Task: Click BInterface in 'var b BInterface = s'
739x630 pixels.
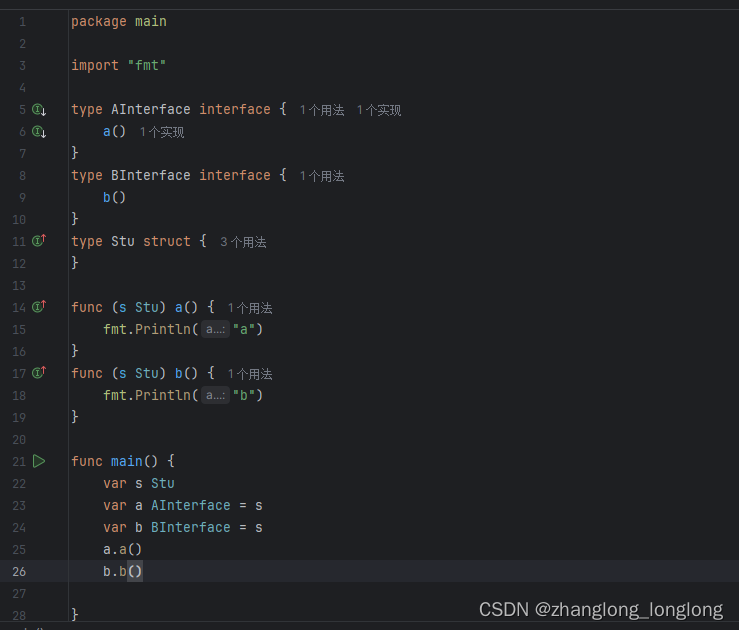Action: [191, 527]
